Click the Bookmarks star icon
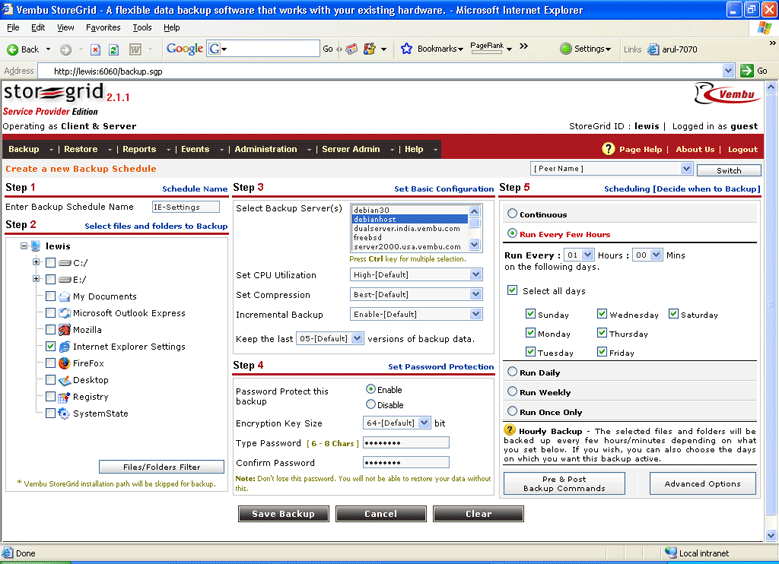Screen dimensions: 779x564 click(406, 49)
